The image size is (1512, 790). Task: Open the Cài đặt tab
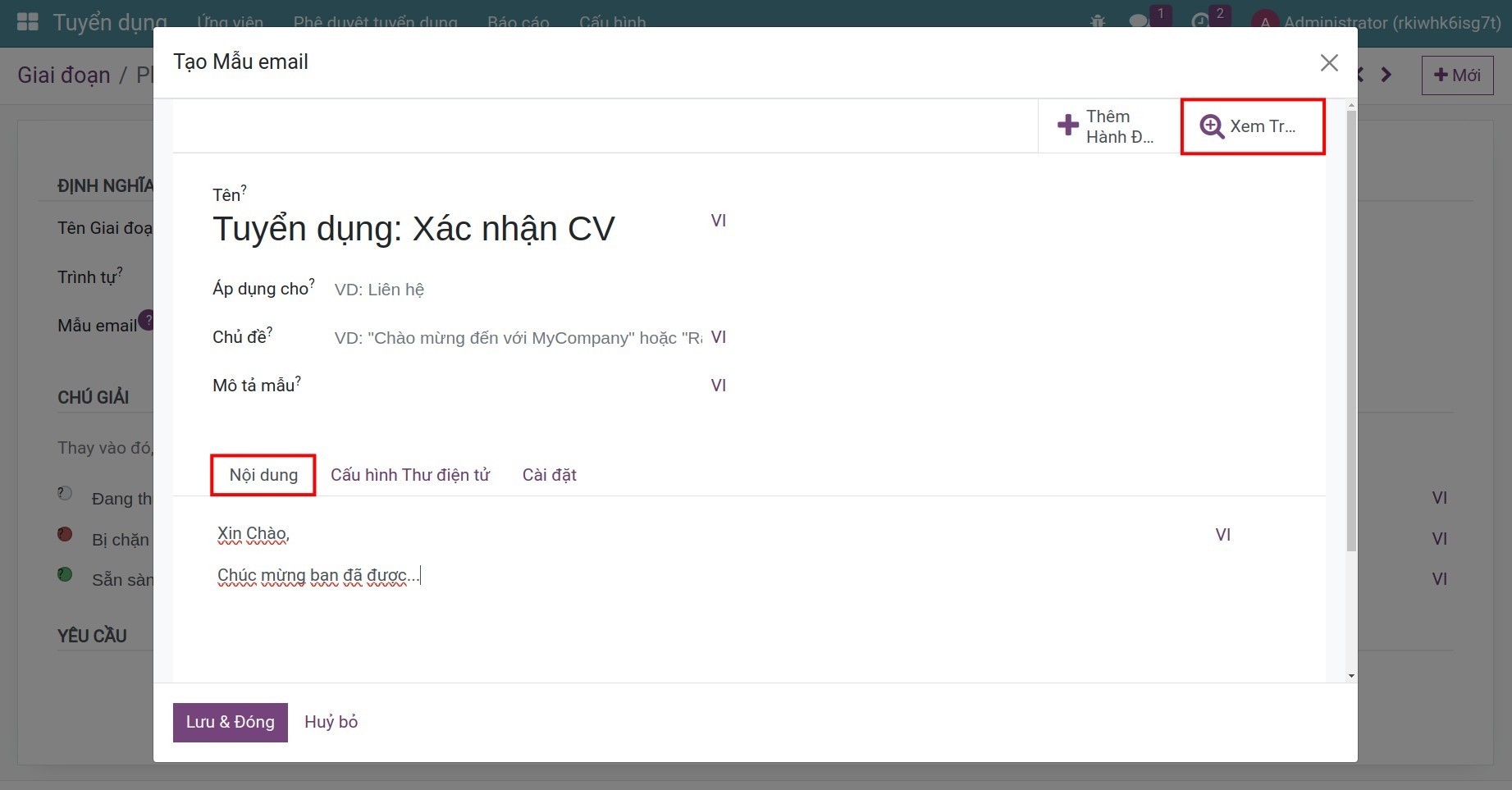(x=549, y=475)
